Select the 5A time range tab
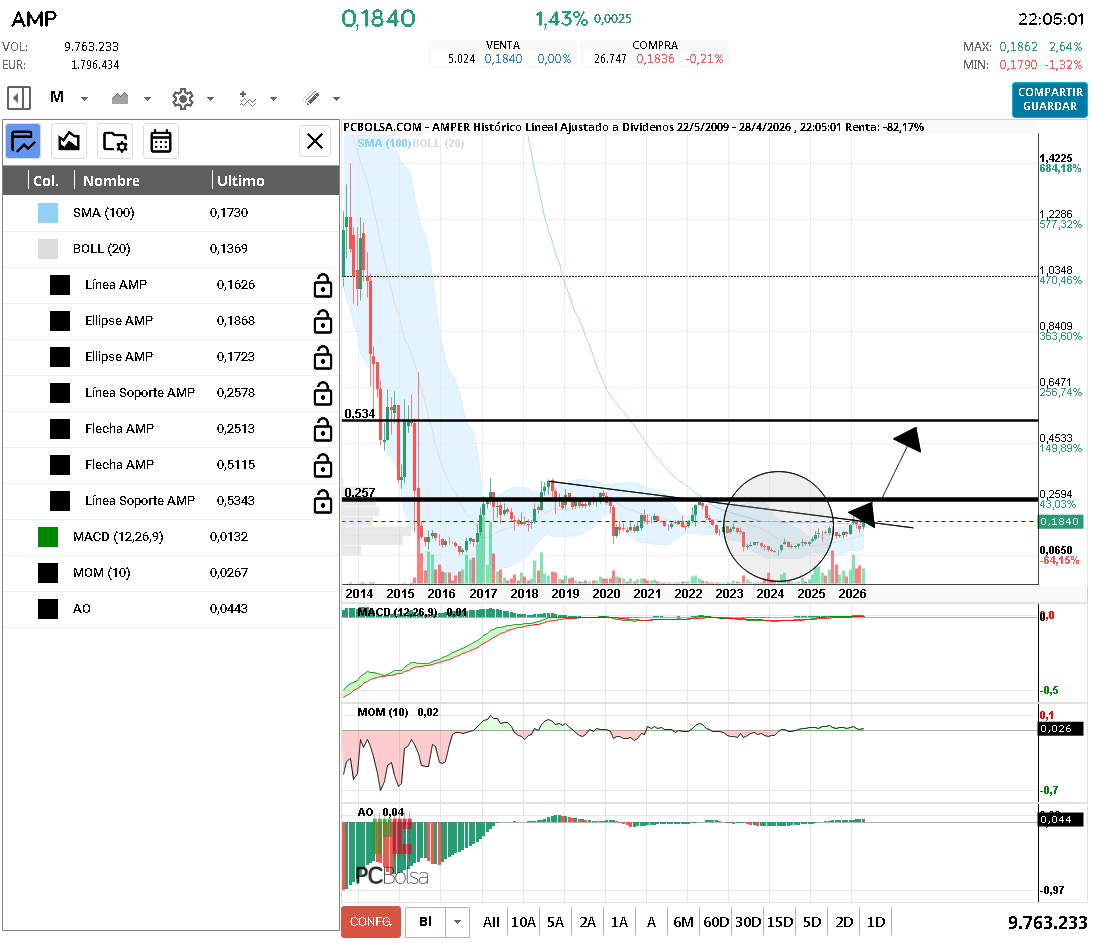 coord(555,922)
